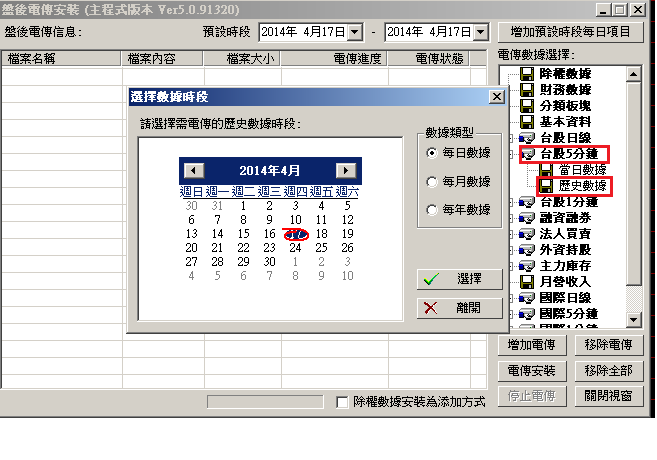This screenshot has height=460, width=657.
Task: Open the end date dropdown for 預設時段
Action: [481, 32]
